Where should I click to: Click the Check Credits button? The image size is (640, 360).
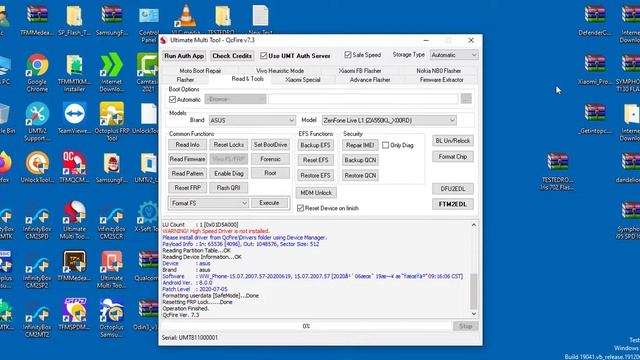tap(232, 56)
